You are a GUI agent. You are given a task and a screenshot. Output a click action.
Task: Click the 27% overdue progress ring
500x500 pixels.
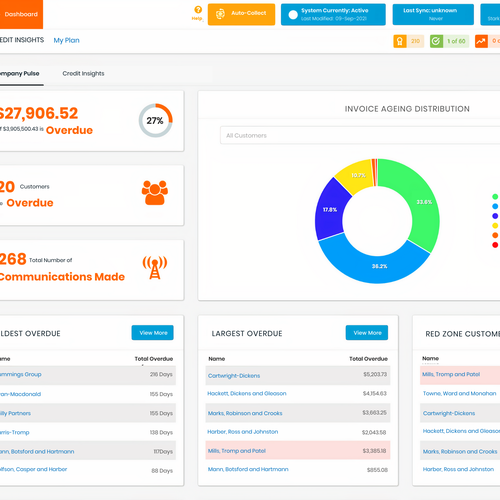pos(155,120)
